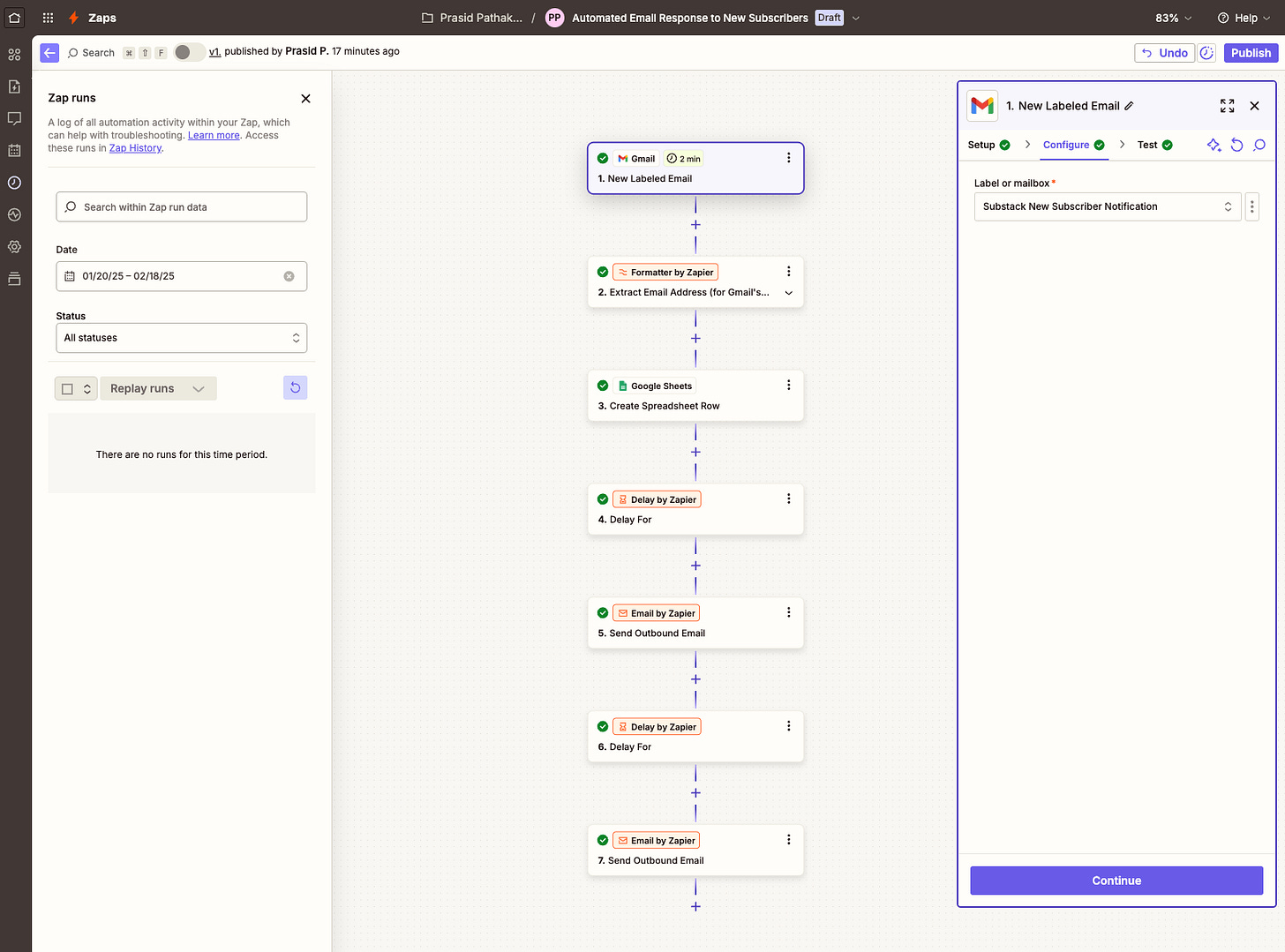This screenshot has height=952, width=1285.
Task: Clear the date range filter
Action: [x=289, y=276]
